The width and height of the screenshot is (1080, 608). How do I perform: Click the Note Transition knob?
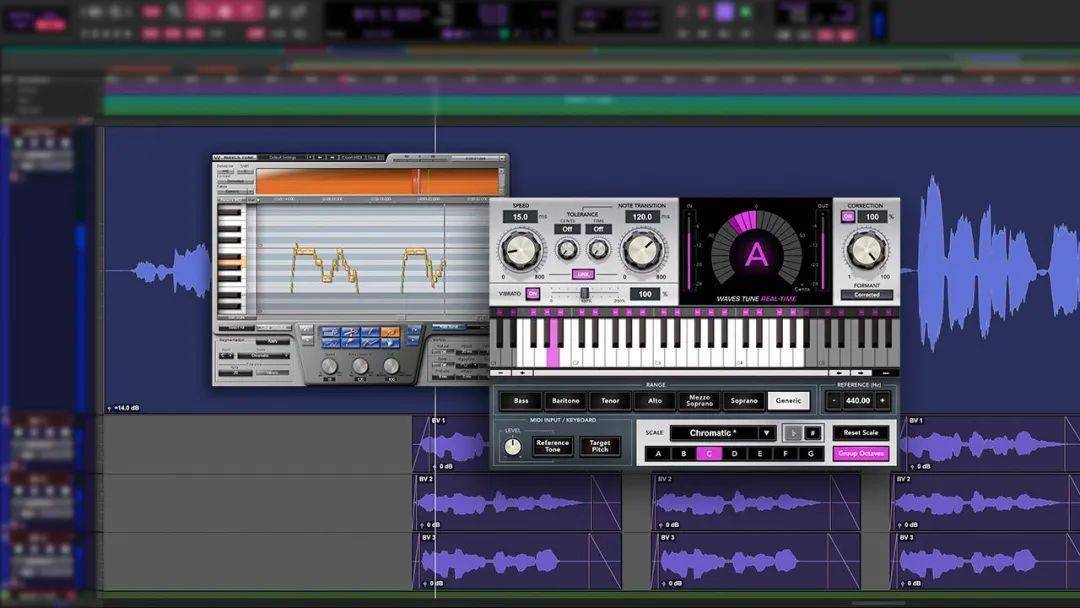pyautogui.click(x=643, y=250)
